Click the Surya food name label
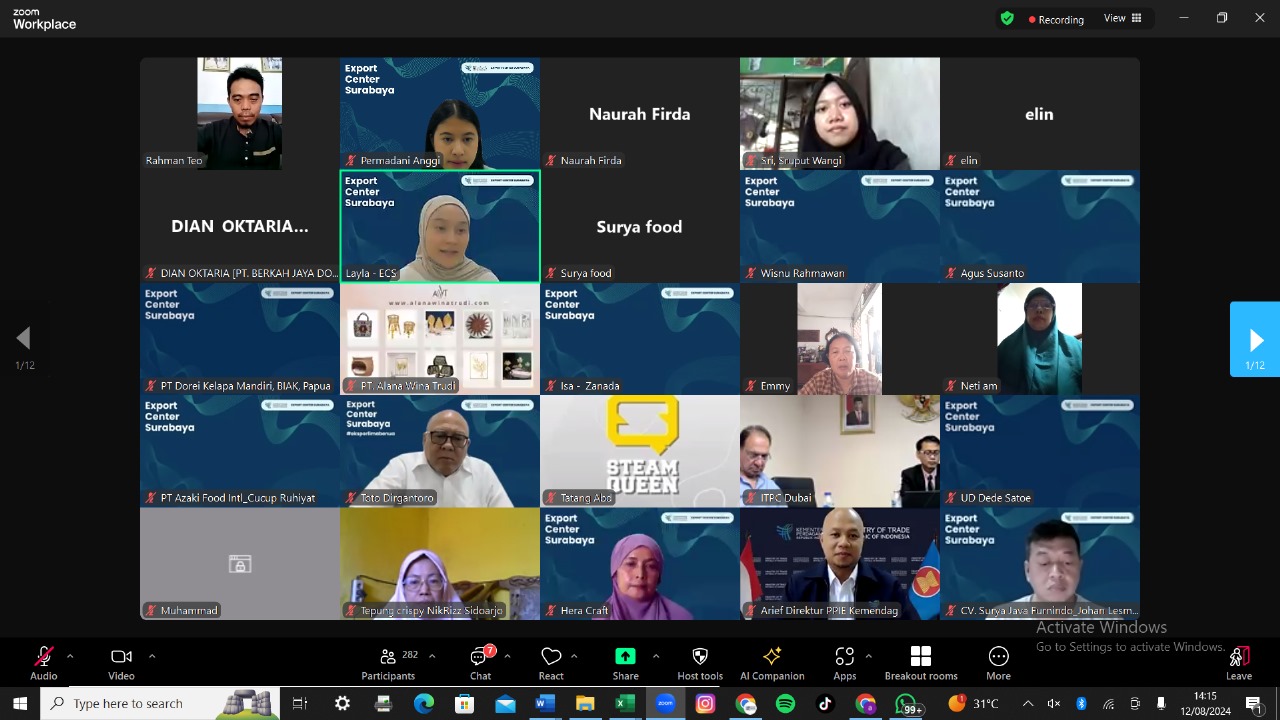Viewport: 1280px width, 720px height. (x=586, y=273)
